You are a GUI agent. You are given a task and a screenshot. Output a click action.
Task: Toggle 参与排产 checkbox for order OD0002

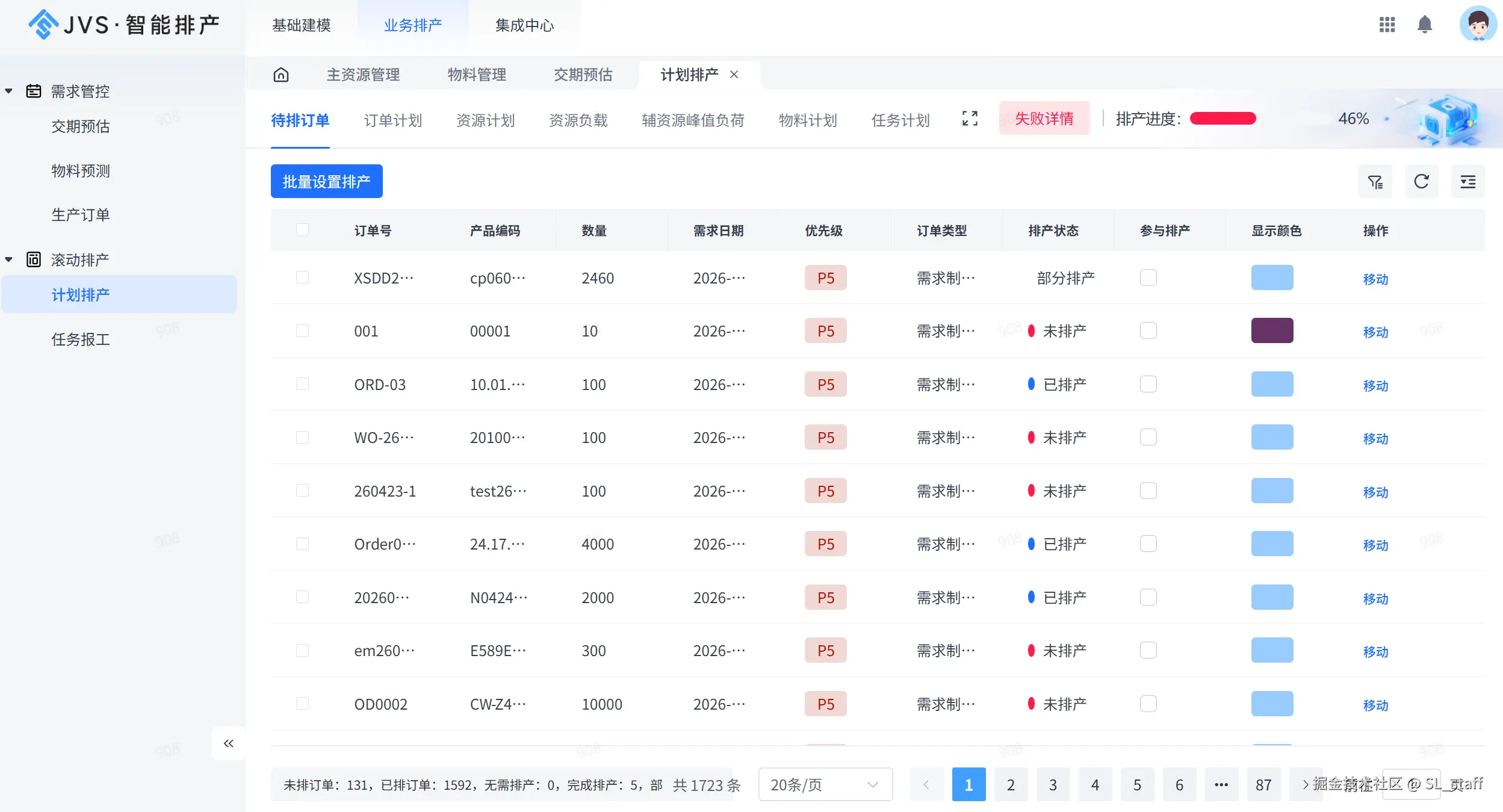click(1148, 704)
